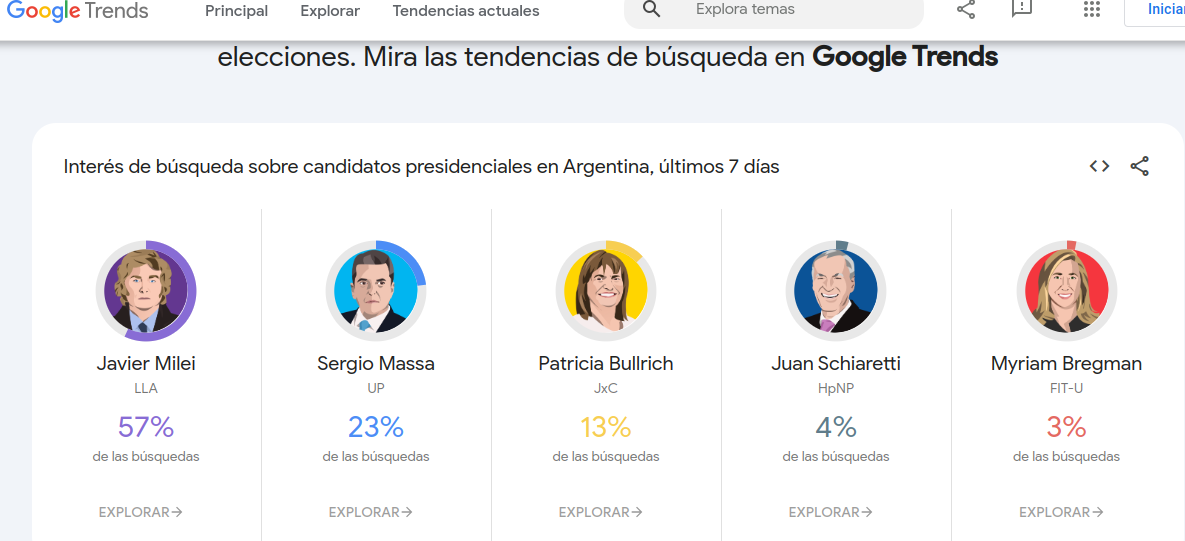Focus the Explora temas search field
This screenshot has height=541, width=1185.
790,10
